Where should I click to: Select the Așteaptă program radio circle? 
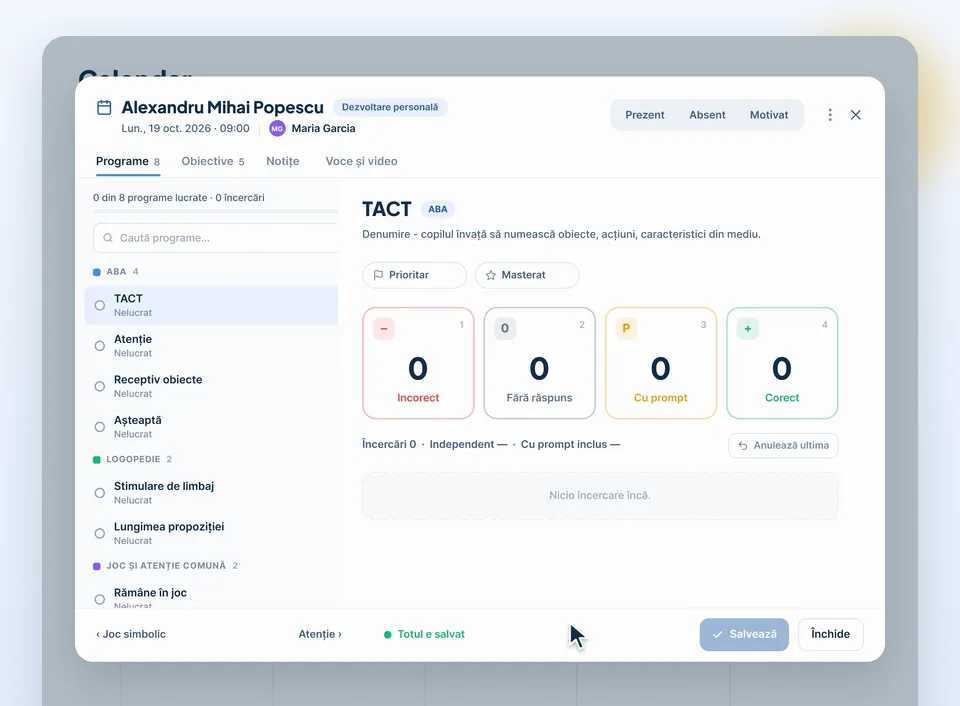(100, 427)
